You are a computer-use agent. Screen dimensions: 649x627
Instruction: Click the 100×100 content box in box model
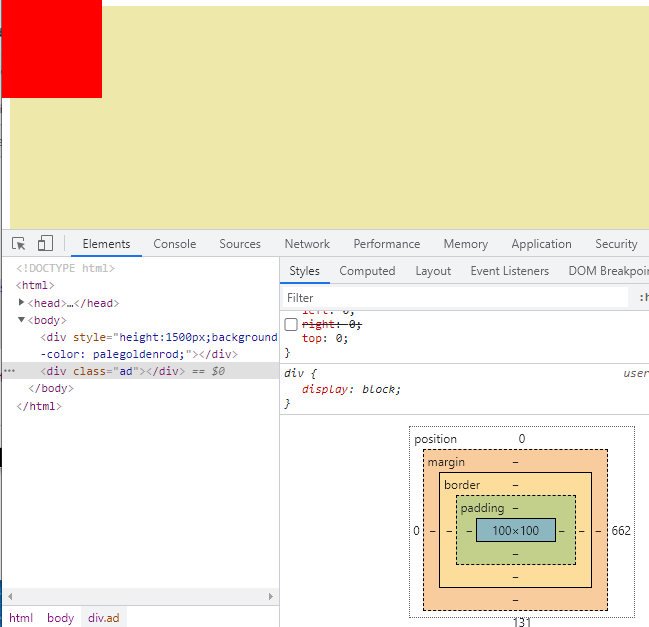(x=515, y=531)
